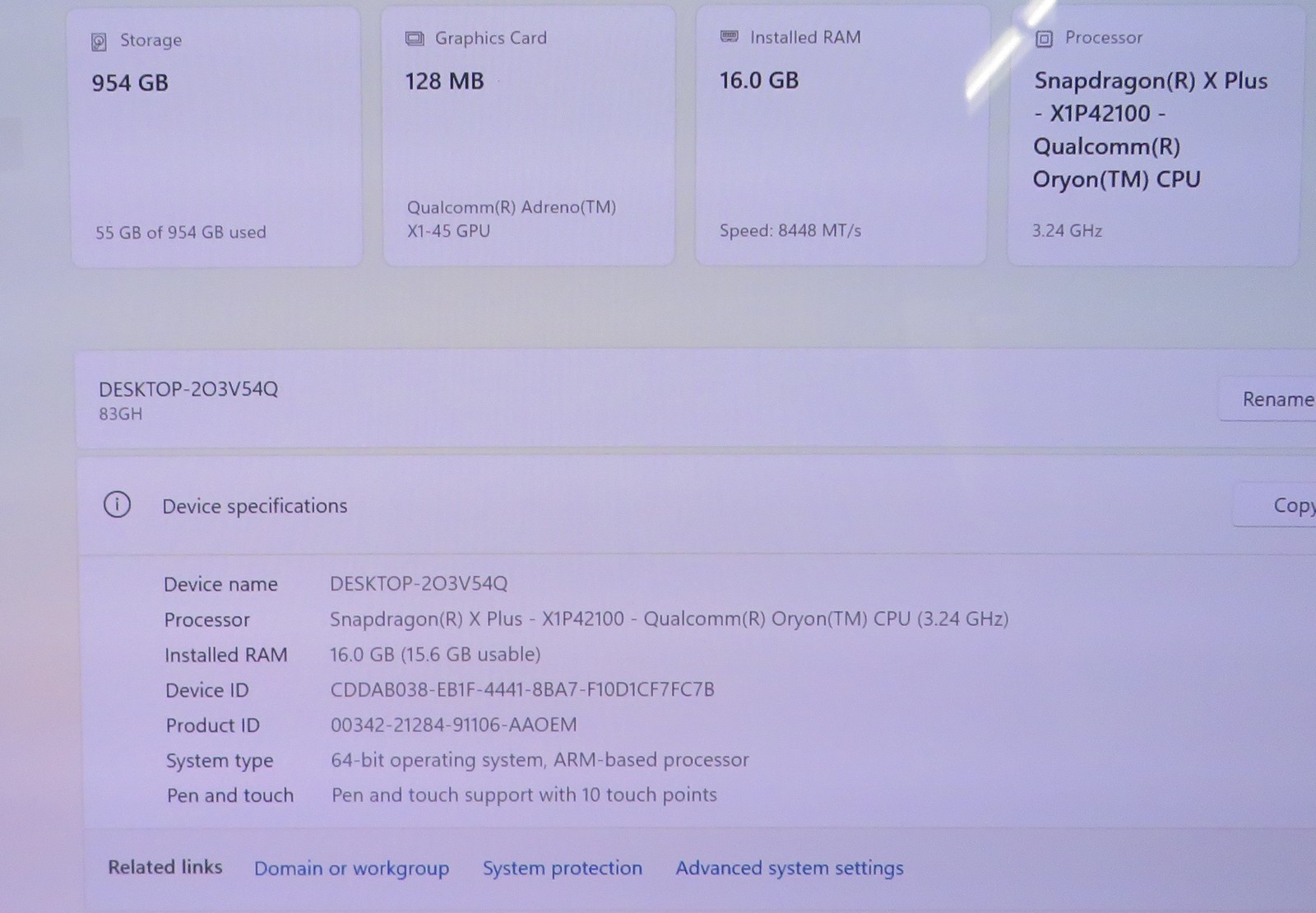This screenshot has height=913, width=1316.
Task: Open the Domain or workgroup link
Action: tap(351, 869)
